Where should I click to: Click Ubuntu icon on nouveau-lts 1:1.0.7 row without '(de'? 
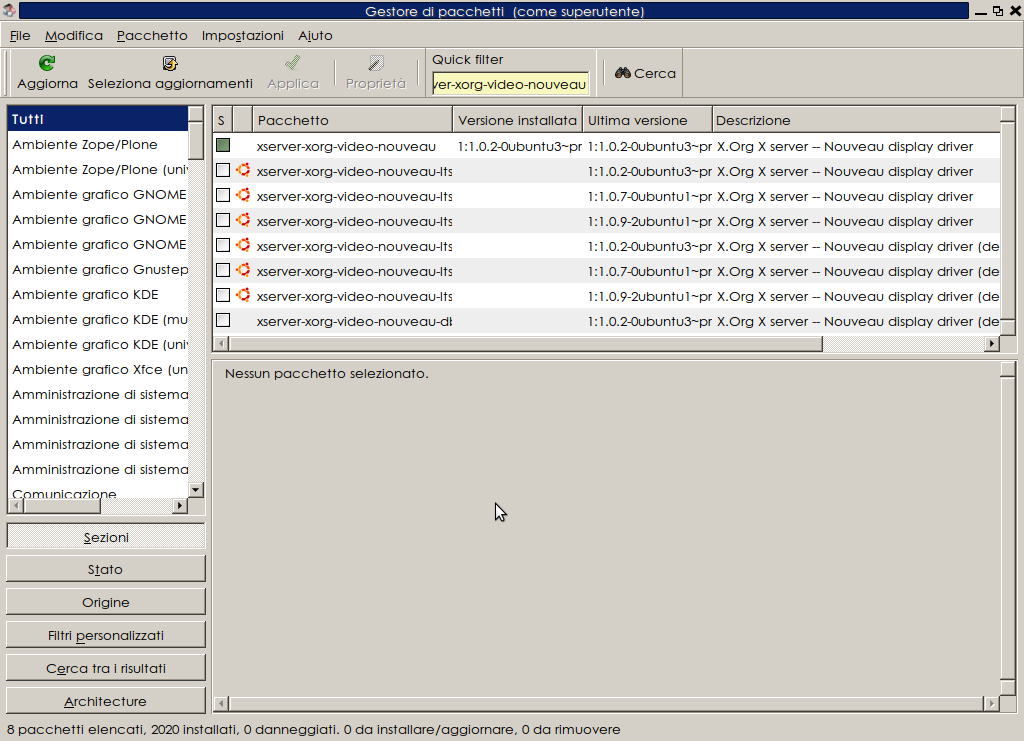tap(243, 195)
